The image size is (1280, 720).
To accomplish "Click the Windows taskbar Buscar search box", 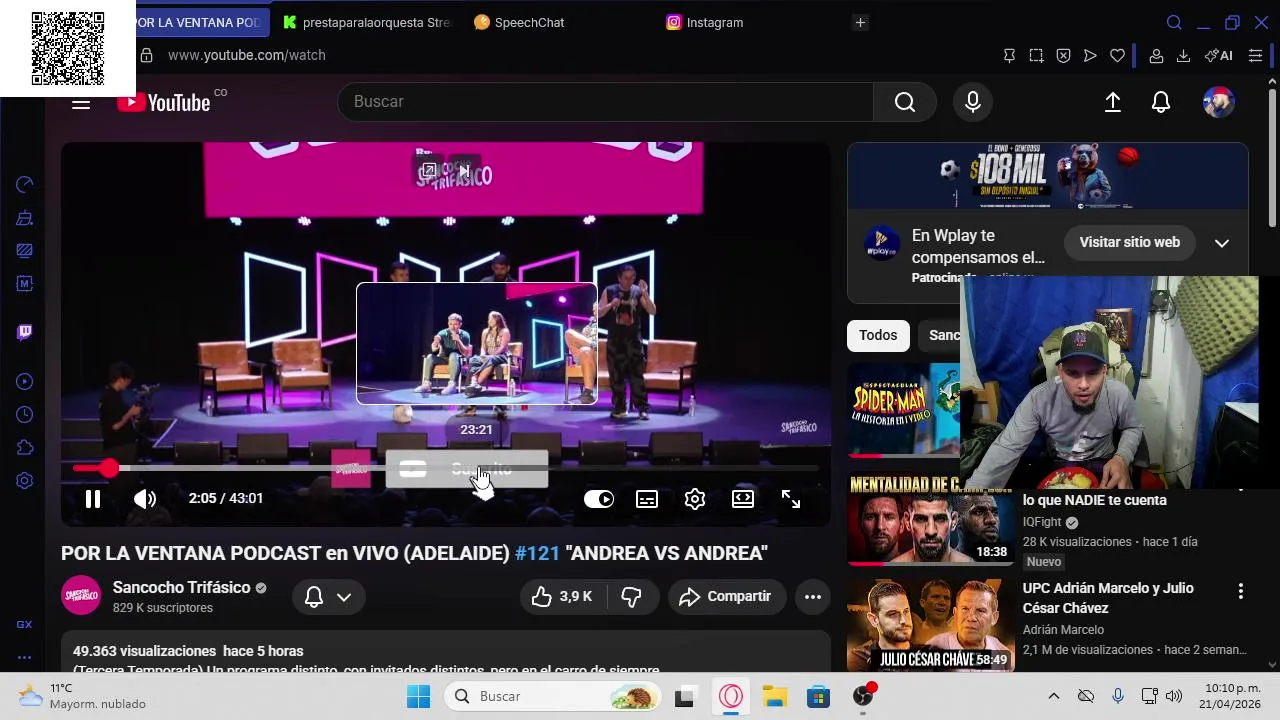I will (x=553, y=696).
